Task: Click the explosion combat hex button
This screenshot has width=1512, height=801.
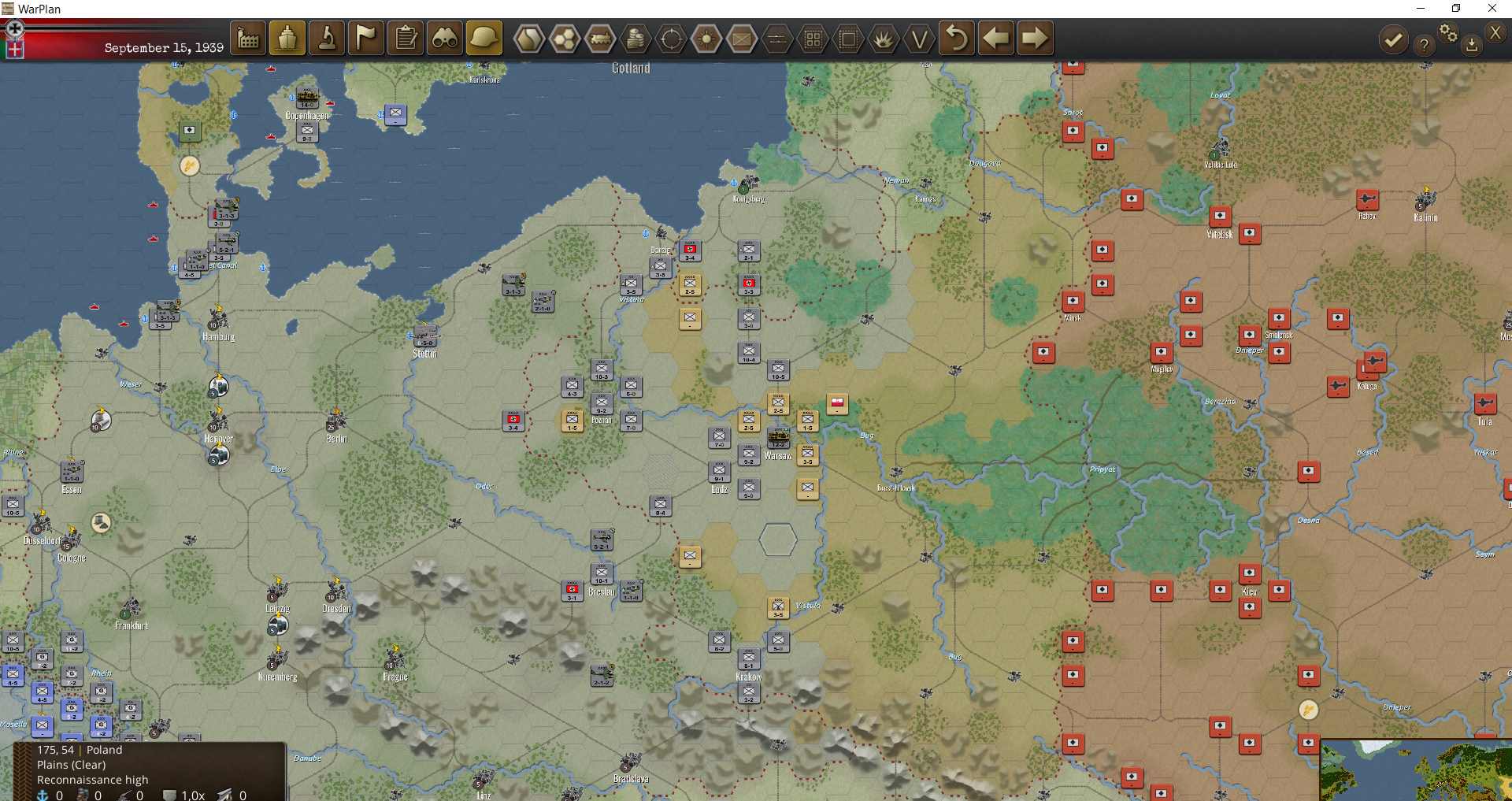Action: coord(884,39)
